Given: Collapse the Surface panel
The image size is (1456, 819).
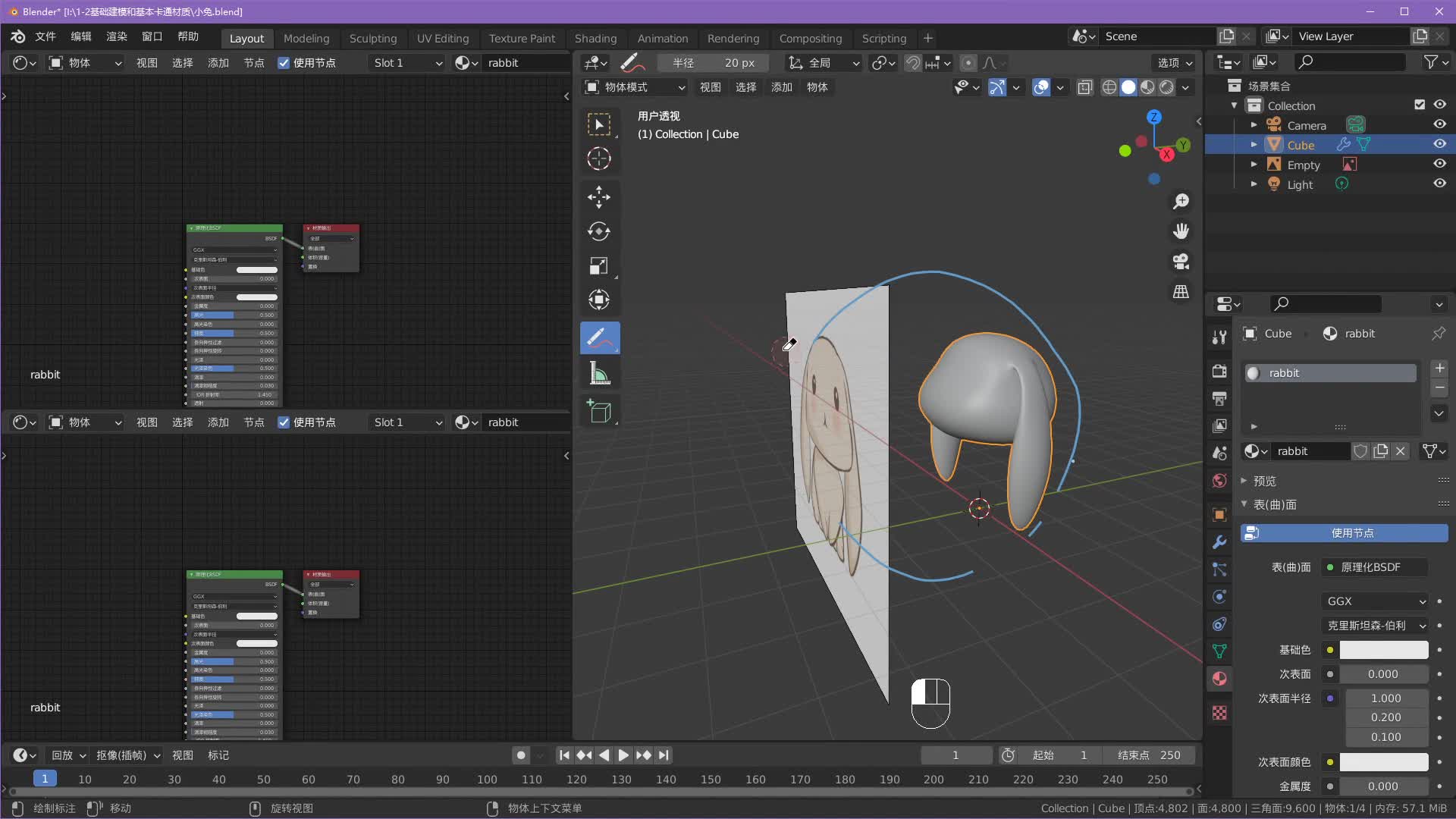Looking at the screenshot, I should (x=1244, y=504).
